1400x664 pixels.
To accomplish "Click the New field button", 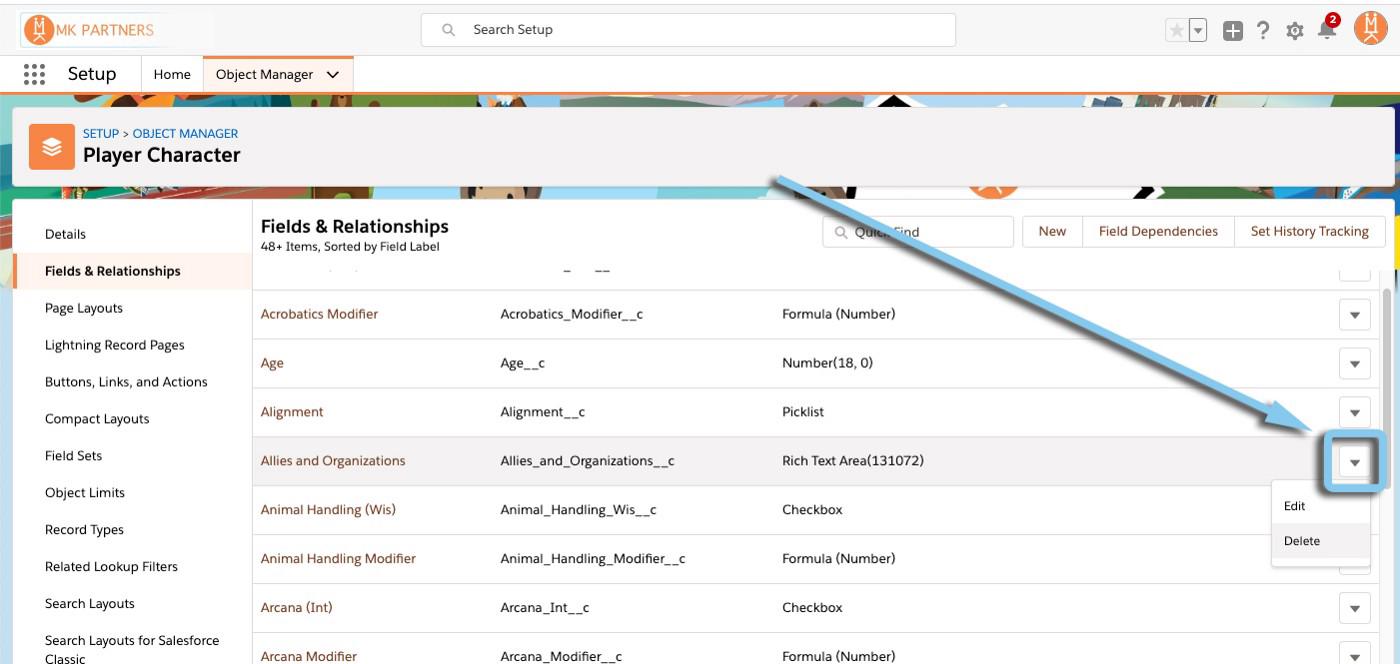I will tap(1052, 231).
